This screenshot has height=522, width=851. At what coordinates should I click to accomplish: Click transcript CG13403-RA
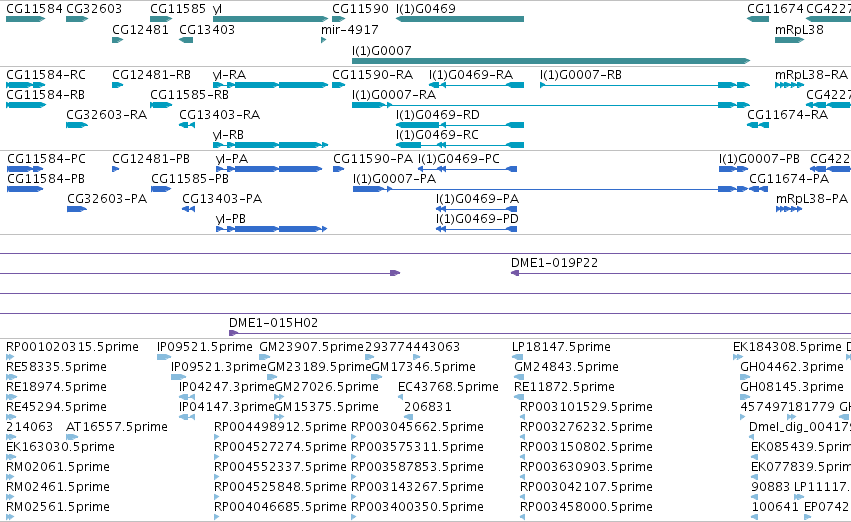tap(187, 125)
